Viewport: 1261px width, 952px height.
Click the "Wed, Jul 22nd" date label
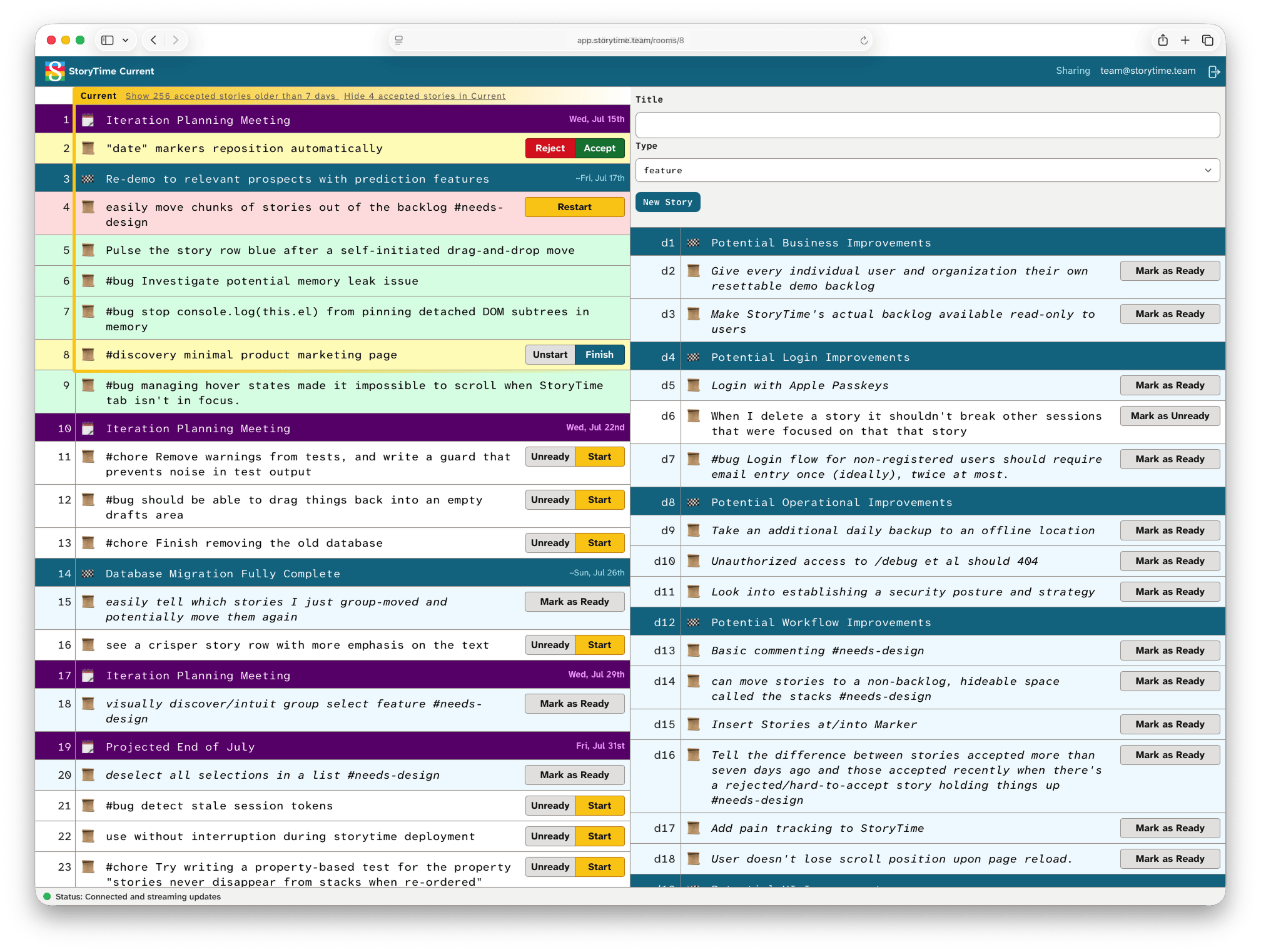595,427
